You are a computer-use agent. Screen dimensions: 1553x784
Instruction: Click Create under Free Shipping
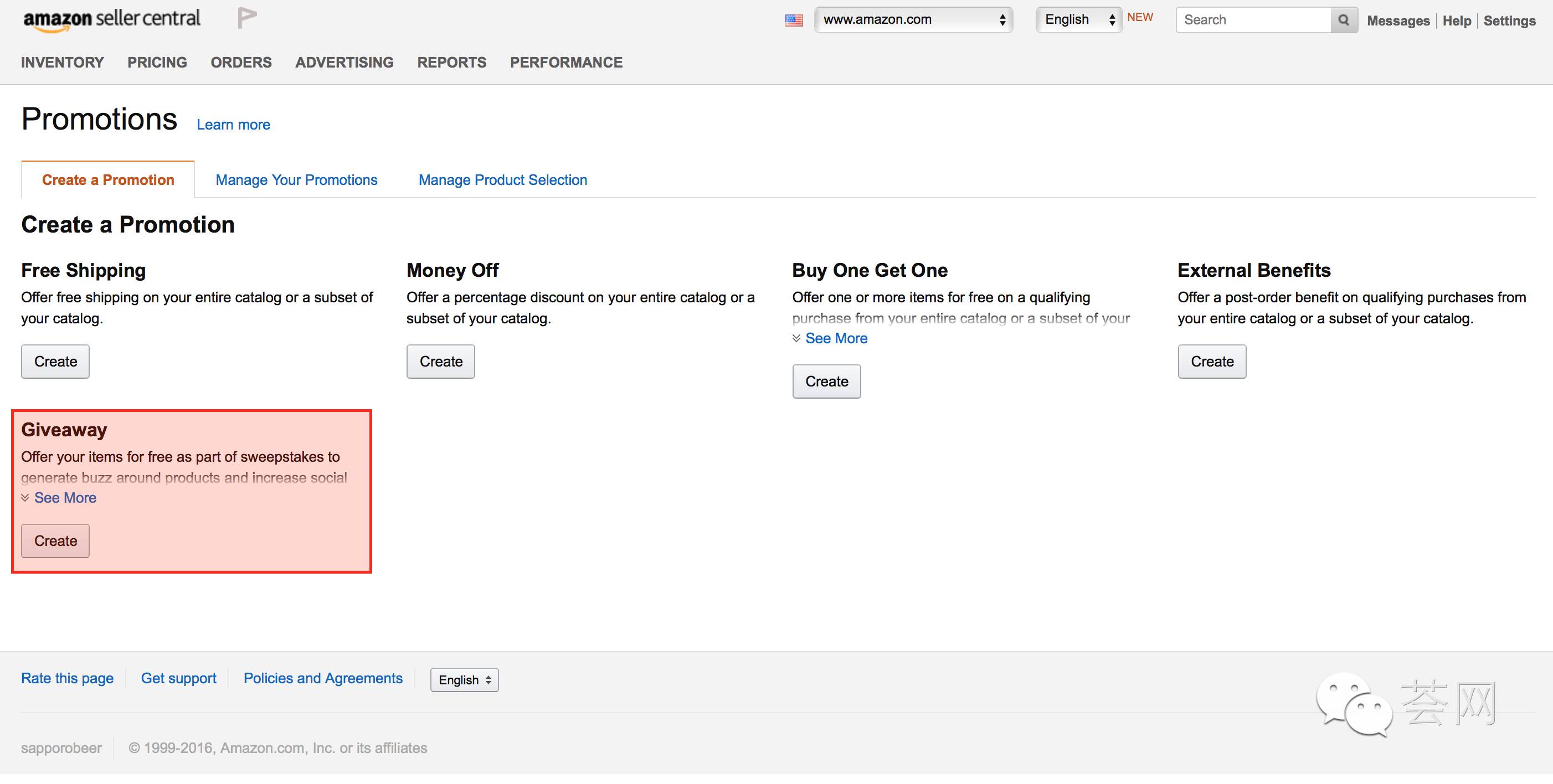tap(55, 362)
